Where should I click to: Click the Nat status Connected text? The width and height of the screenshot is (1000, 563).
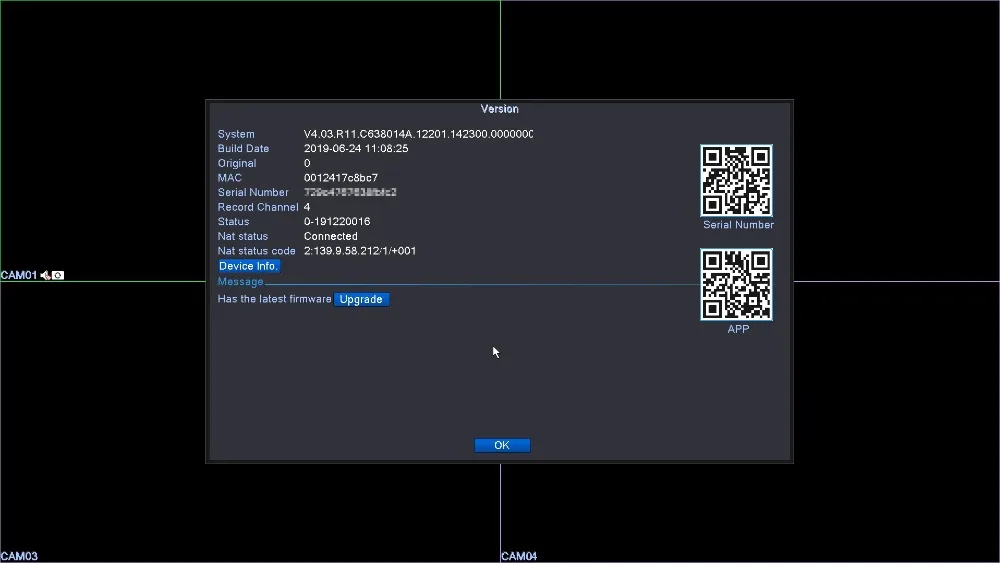click(x=331, y=236)
